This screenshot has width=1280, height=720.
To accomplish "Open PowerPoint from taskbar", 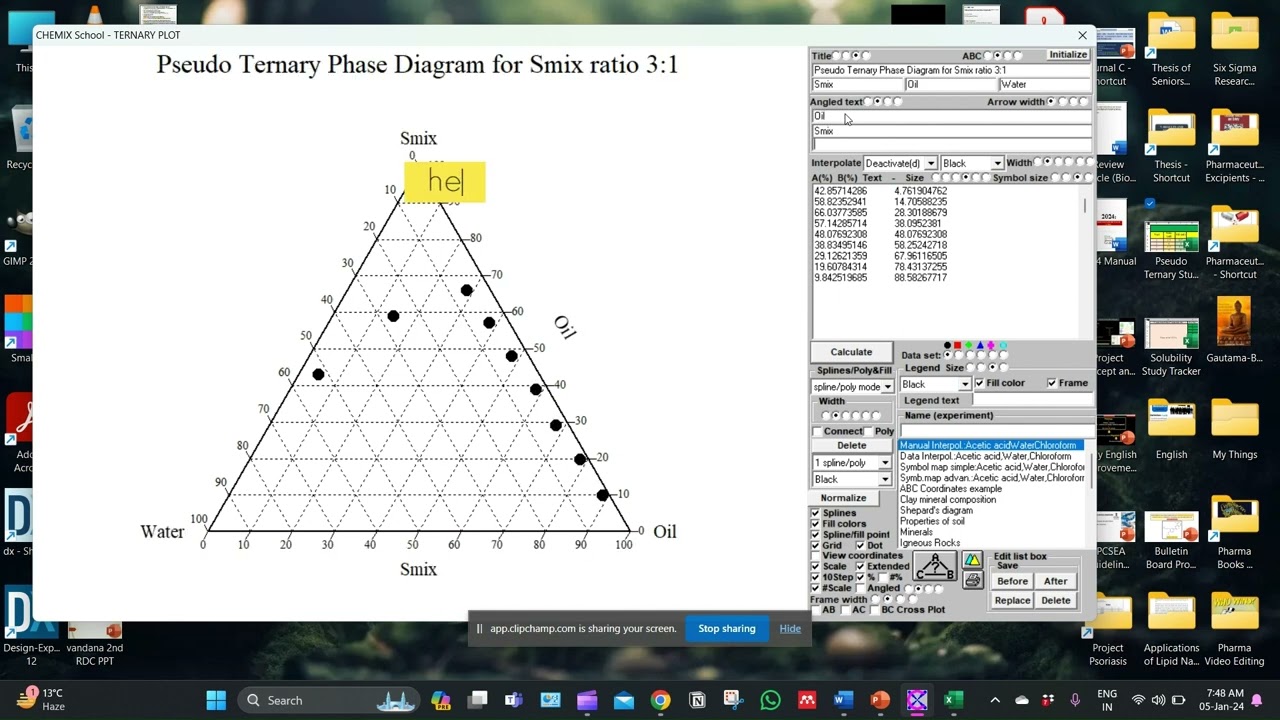I will coord(880,700).
